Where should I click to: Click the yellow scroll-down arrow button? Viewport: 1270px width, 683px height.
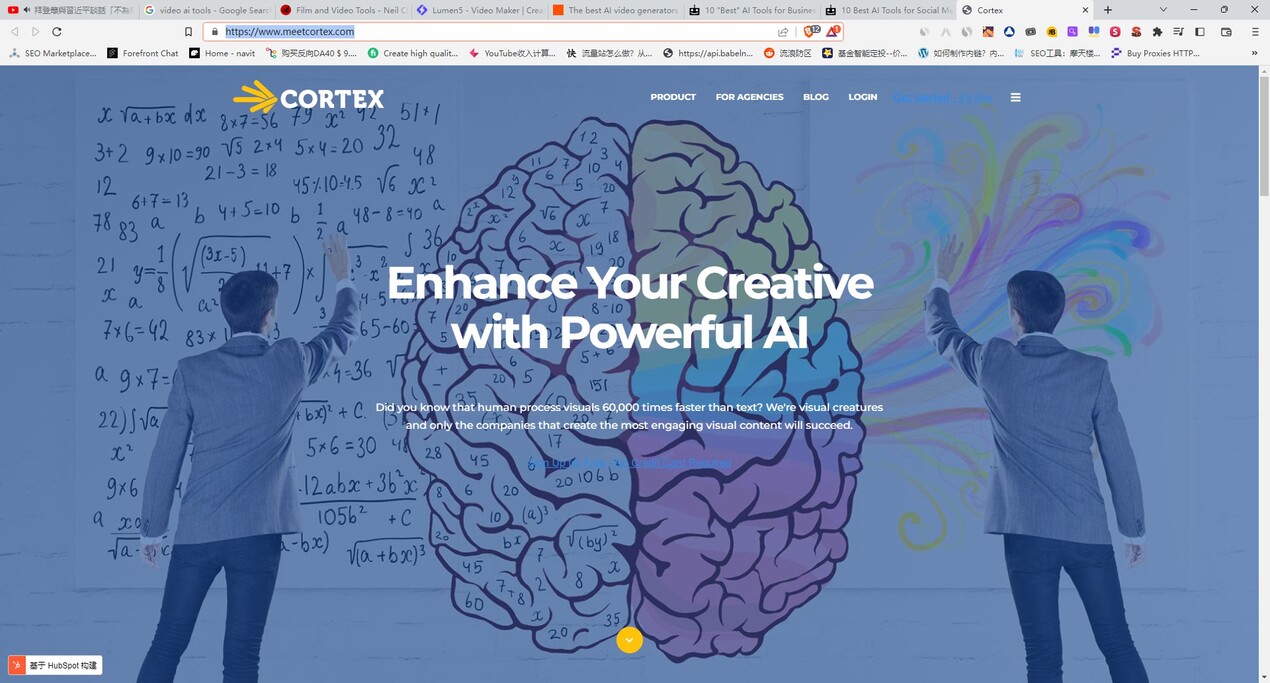click(x=629, y=640)
